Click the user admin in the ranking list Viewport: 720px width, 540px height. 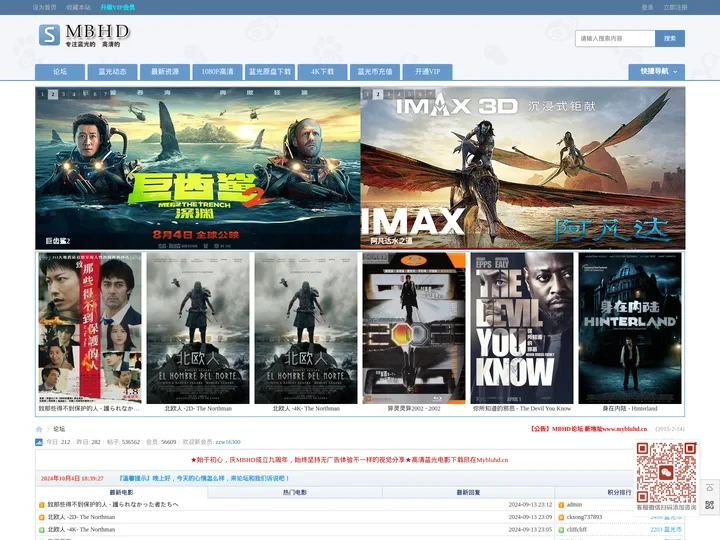click(574, 504)
